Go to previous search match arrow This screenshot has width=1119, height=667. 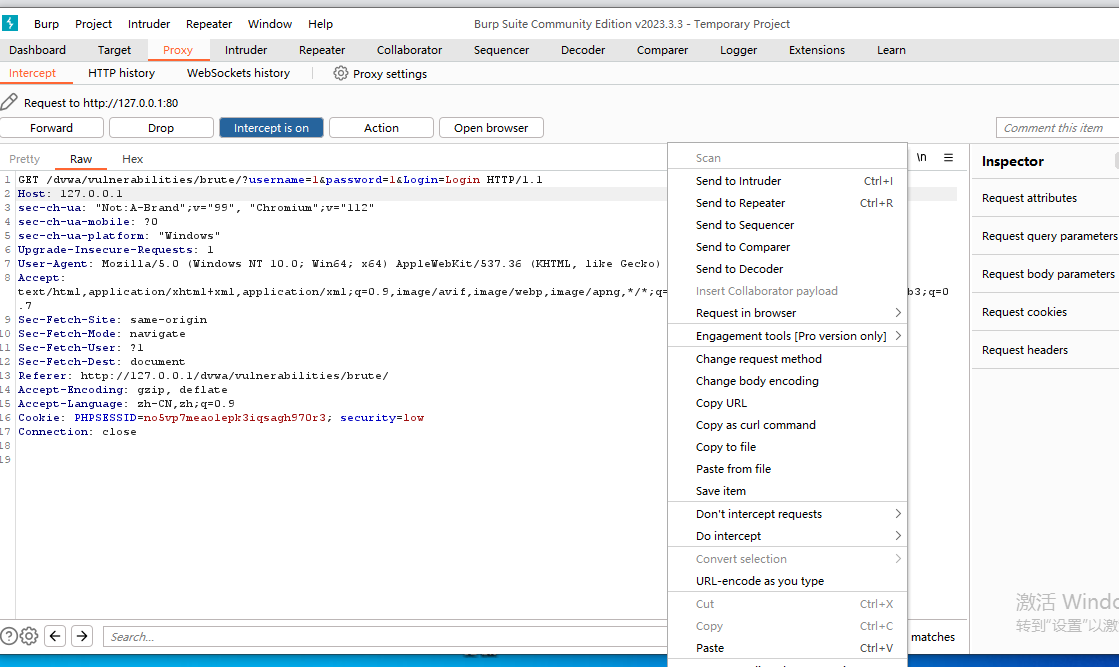coord(55,636)
